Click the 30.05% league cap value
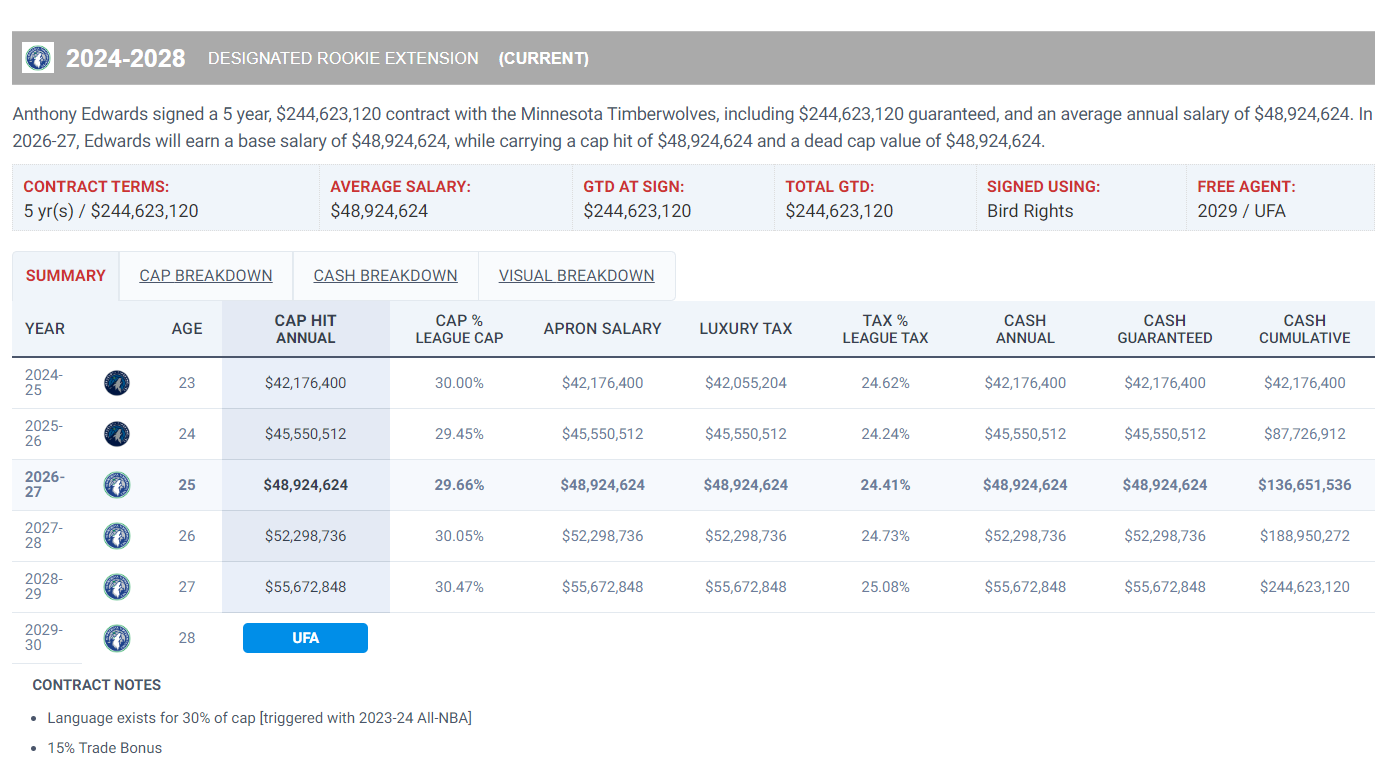1384x773 pixels. pyautogui.click(x=459, y=536)
